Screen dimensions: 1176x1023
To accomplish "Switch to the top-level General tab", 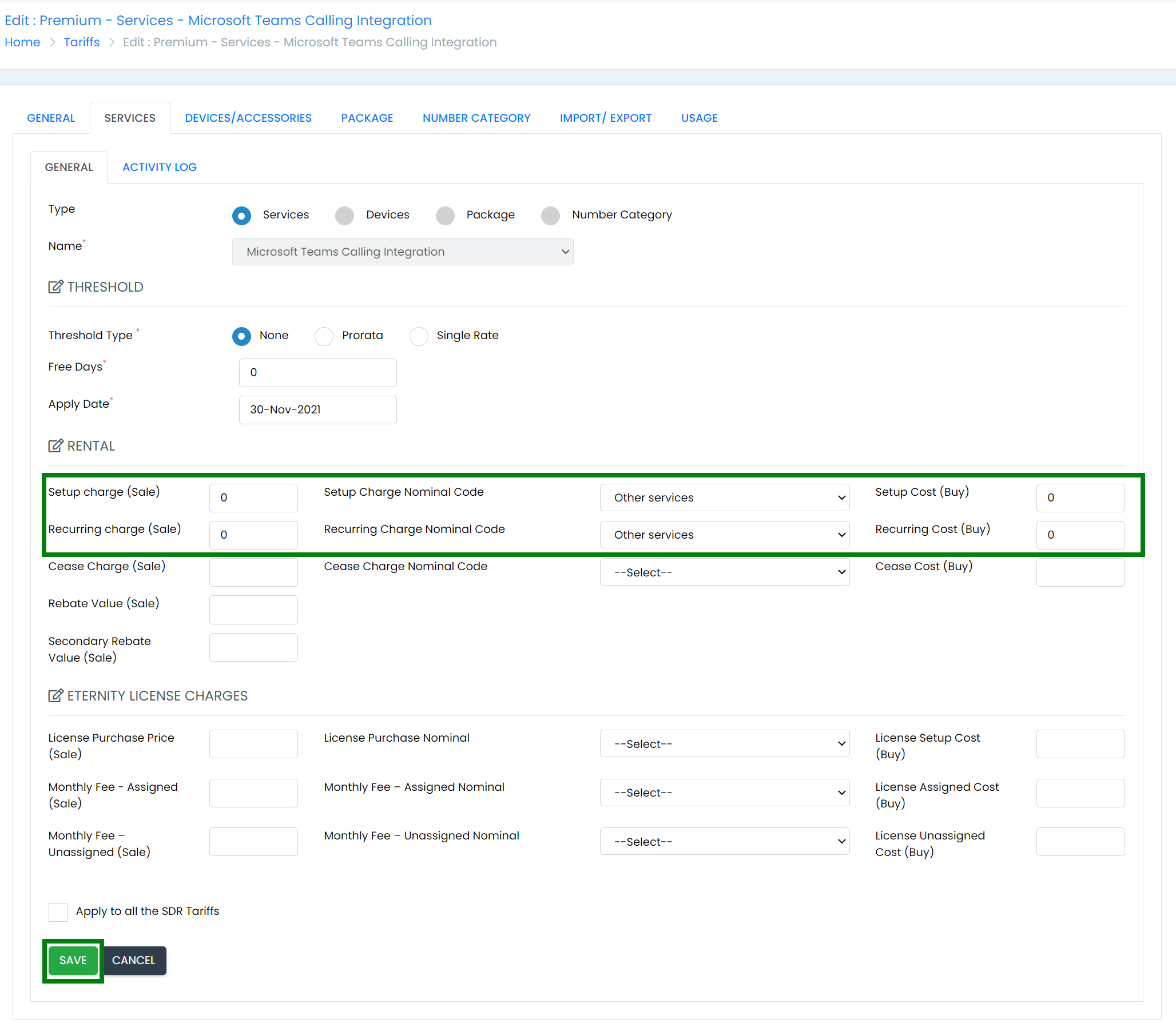I will point(51,118).
